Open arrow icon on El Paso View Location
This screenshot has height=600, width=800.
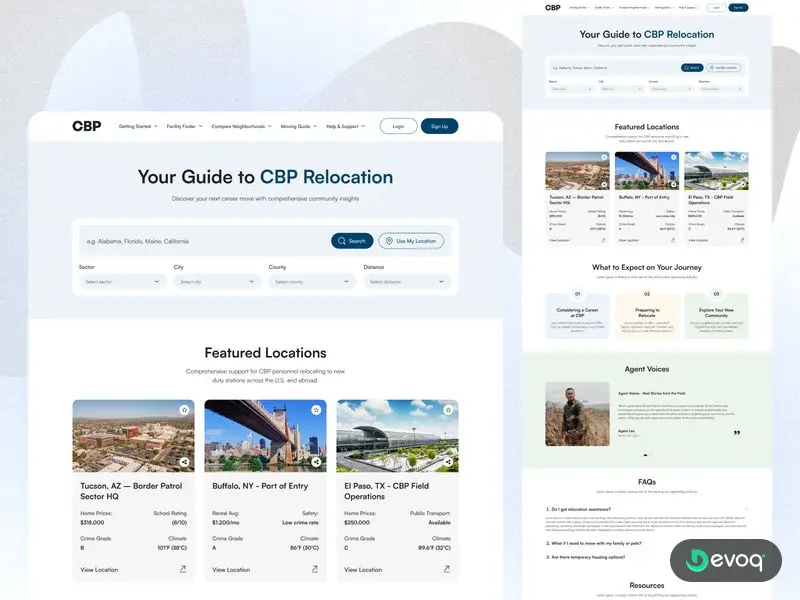pyautogui.click(x=446, y=569)
